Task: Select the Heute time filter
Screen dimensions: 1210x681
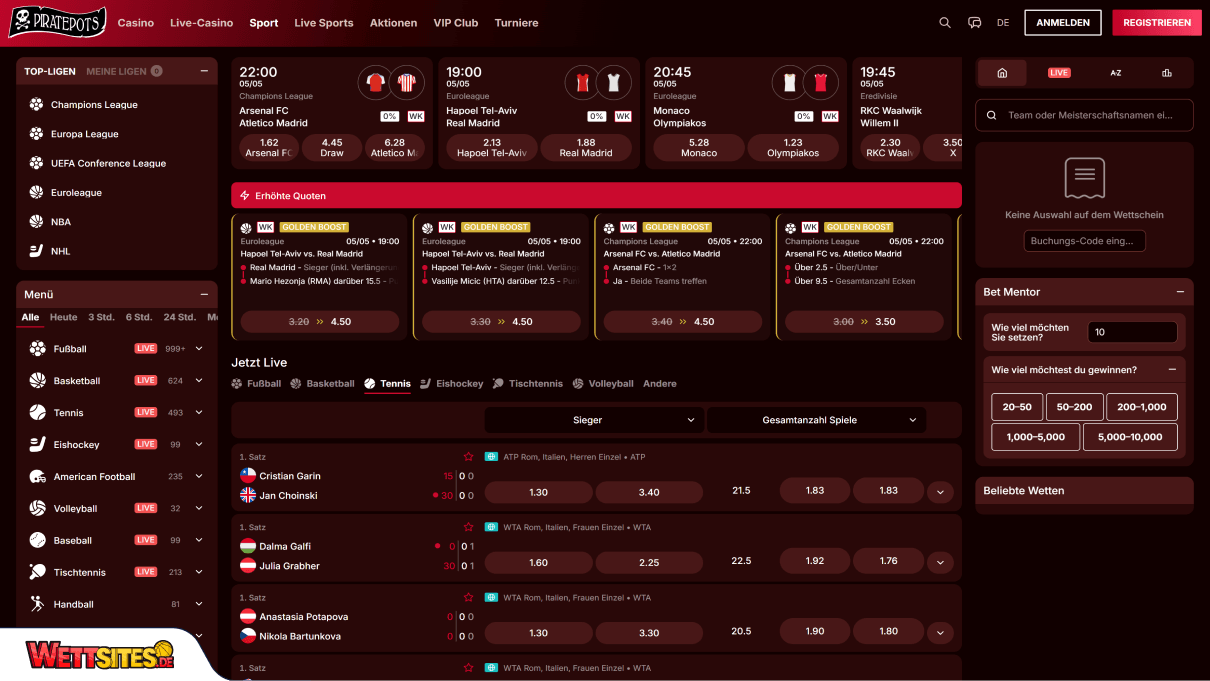Action: 64,317
